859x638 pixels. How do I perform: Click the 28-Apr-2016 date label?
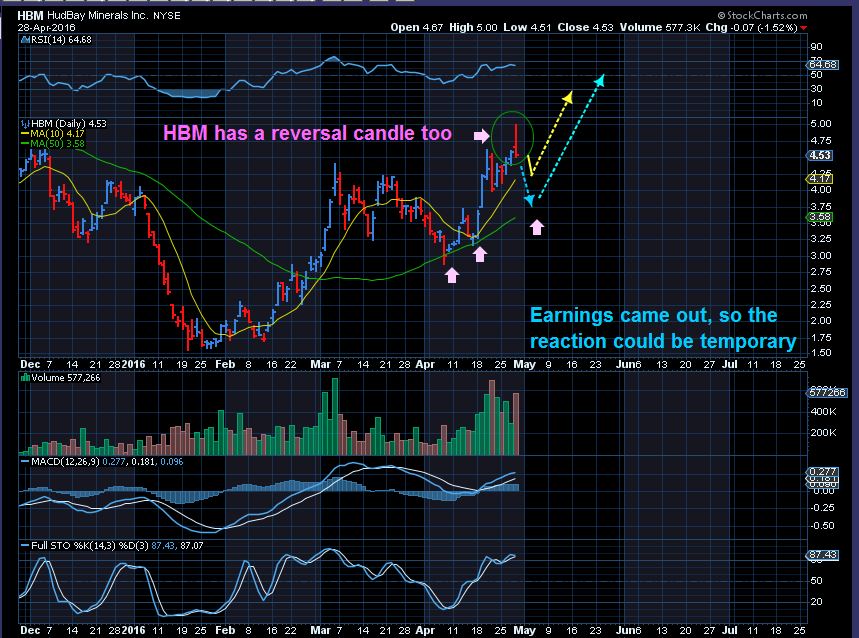[47, 27]
